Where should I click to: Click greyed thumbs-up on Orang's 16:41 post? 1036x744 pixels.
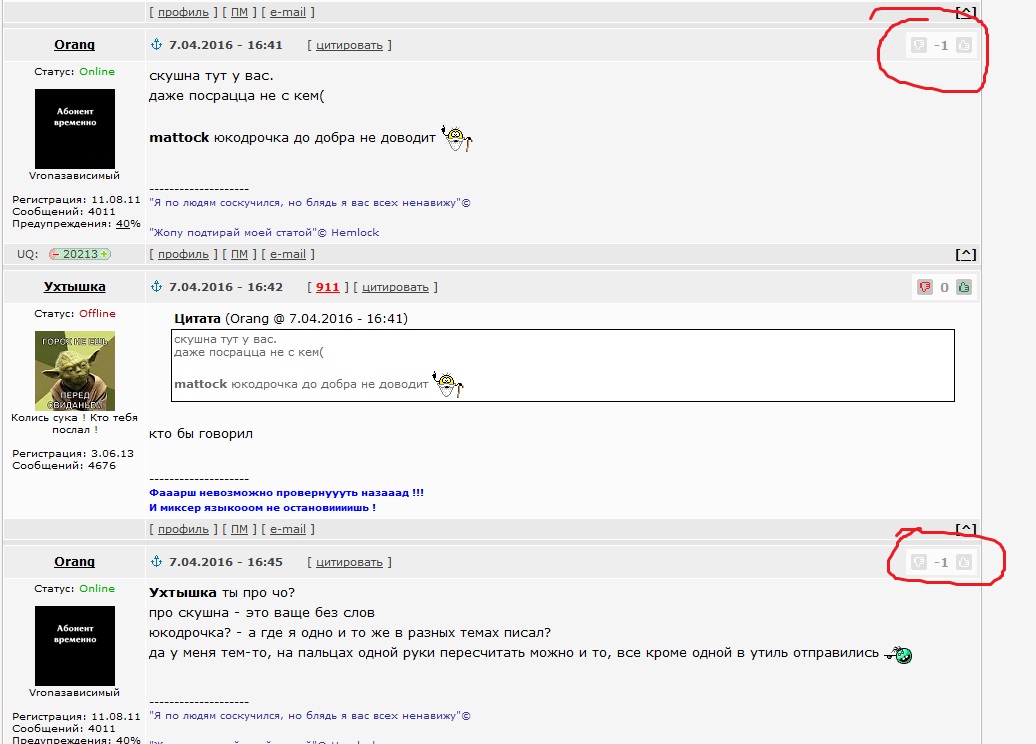point(964,46)
